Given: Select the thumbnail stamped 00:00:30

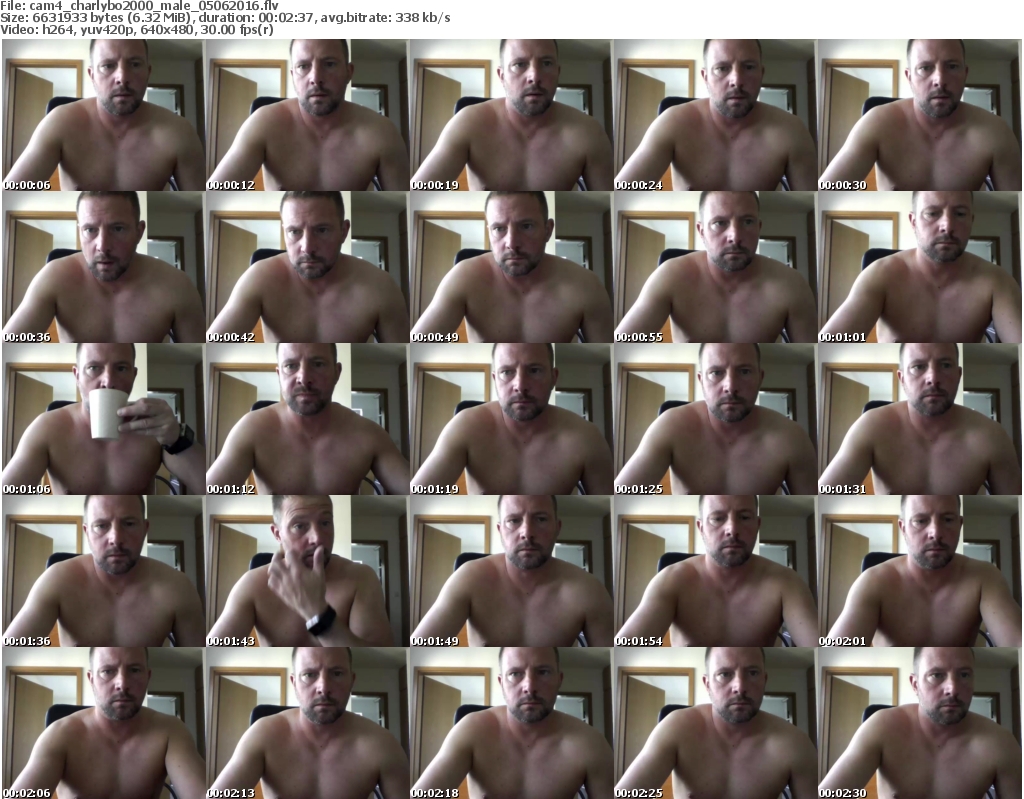Looking at the screenshot, I should (919, 115).
